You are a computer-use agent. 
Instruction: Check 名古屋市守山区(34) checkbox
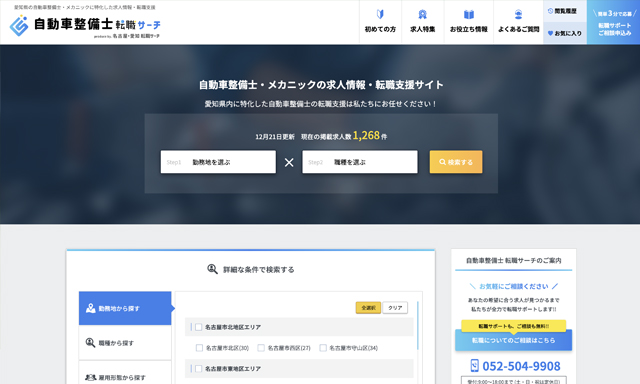click(x=323, y=348)
